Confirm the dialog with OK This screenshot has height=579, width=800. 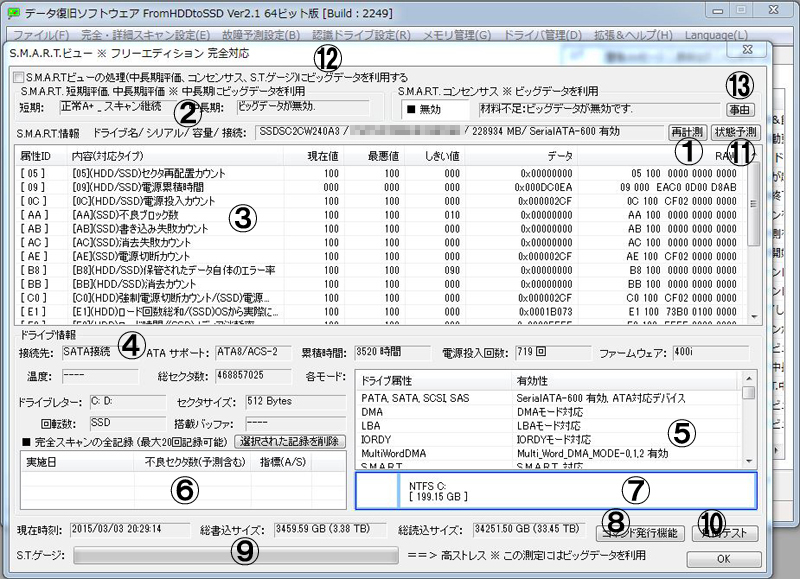point(723,559)
